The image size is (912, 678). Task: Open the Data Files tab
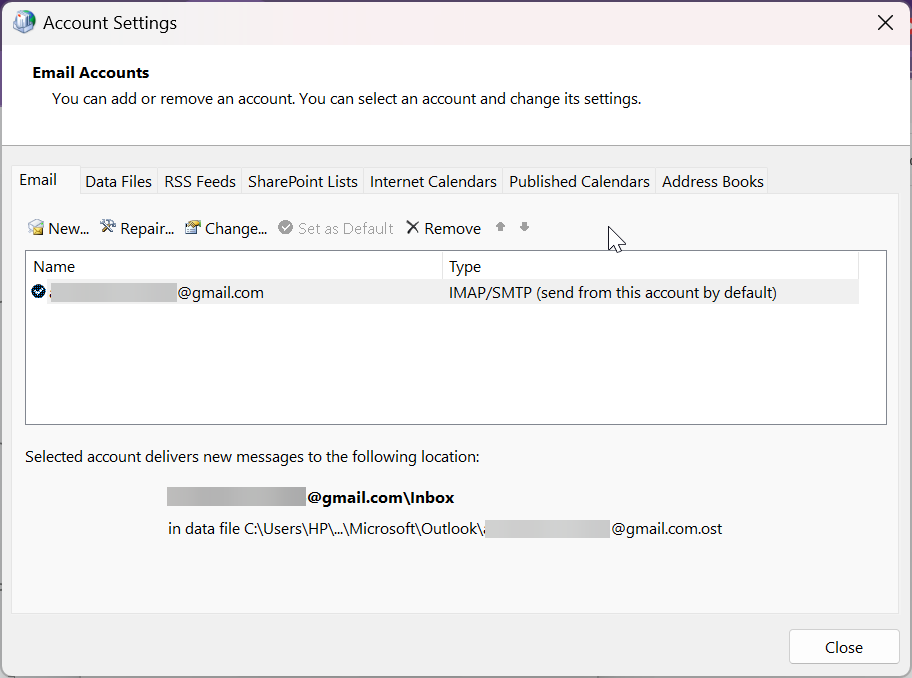click(119, 181)
